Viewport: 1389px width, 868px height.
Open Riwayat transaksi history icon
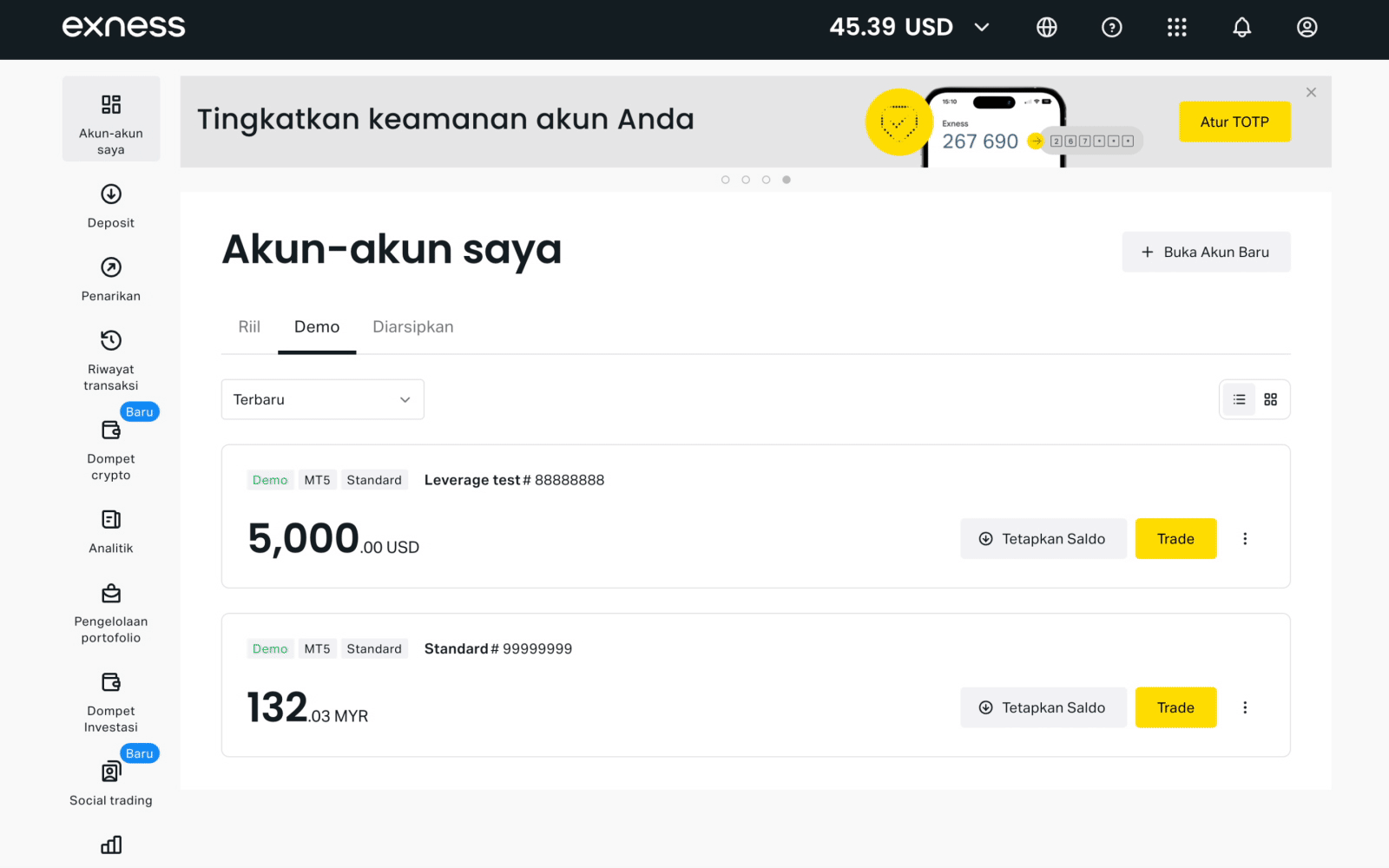(111, 340)
